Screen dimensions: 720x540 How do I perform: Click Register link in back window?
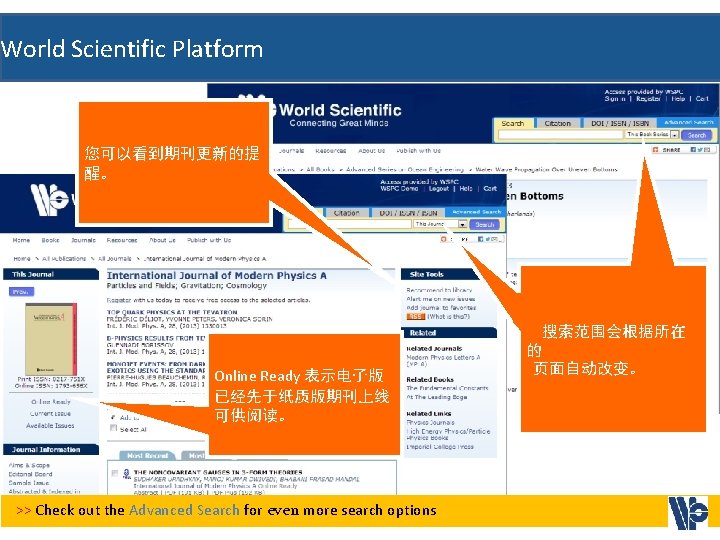(x=648, y=99)
